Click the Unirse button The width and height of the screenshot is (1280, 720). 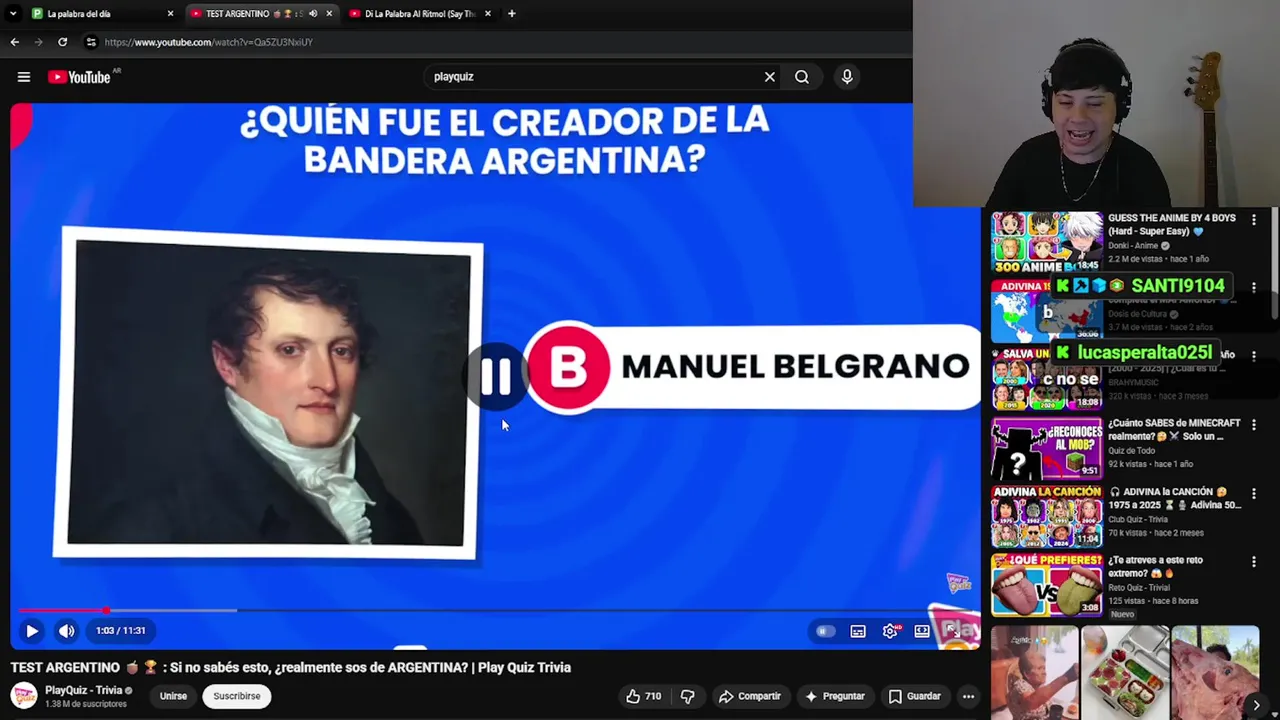173,696
